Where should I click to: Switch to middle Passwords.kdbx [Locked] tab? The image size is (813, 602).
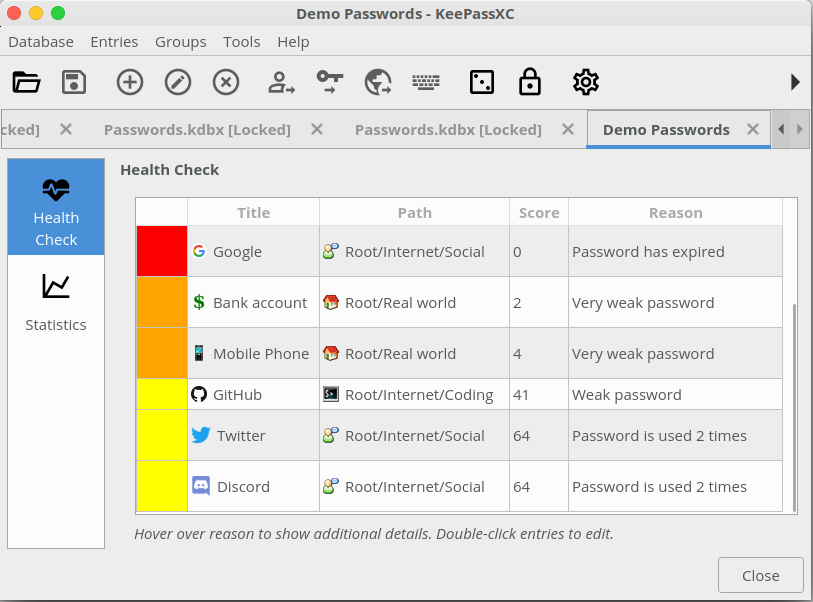197,130
